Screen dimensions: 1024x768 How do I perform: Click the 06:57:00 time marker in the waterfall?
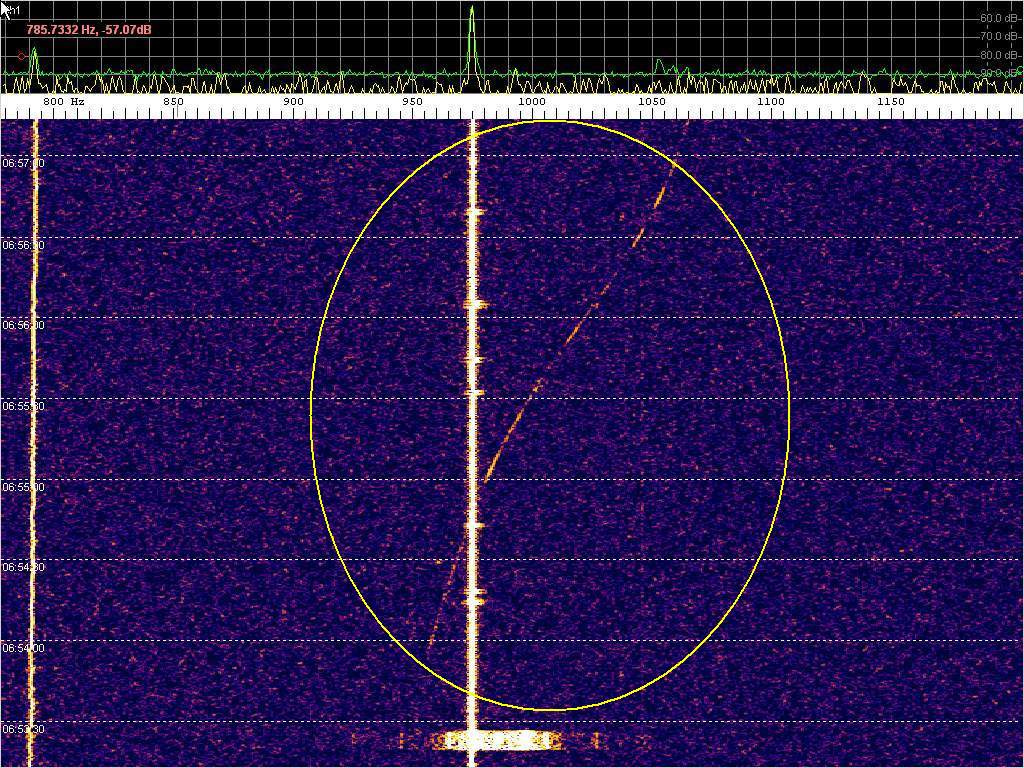coord(22,162)
